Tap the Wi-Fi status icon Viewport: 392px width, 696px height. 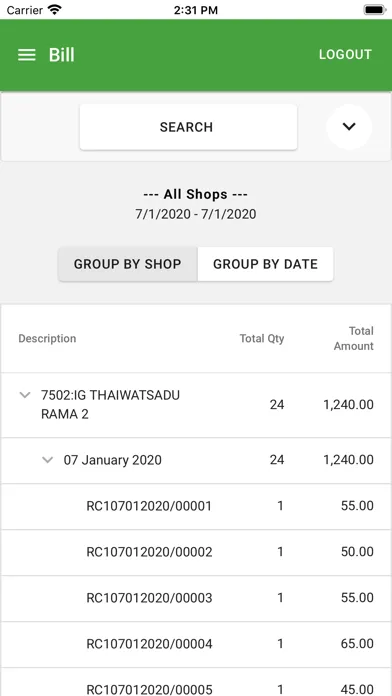pyautogui.click(x=55, y=10)
